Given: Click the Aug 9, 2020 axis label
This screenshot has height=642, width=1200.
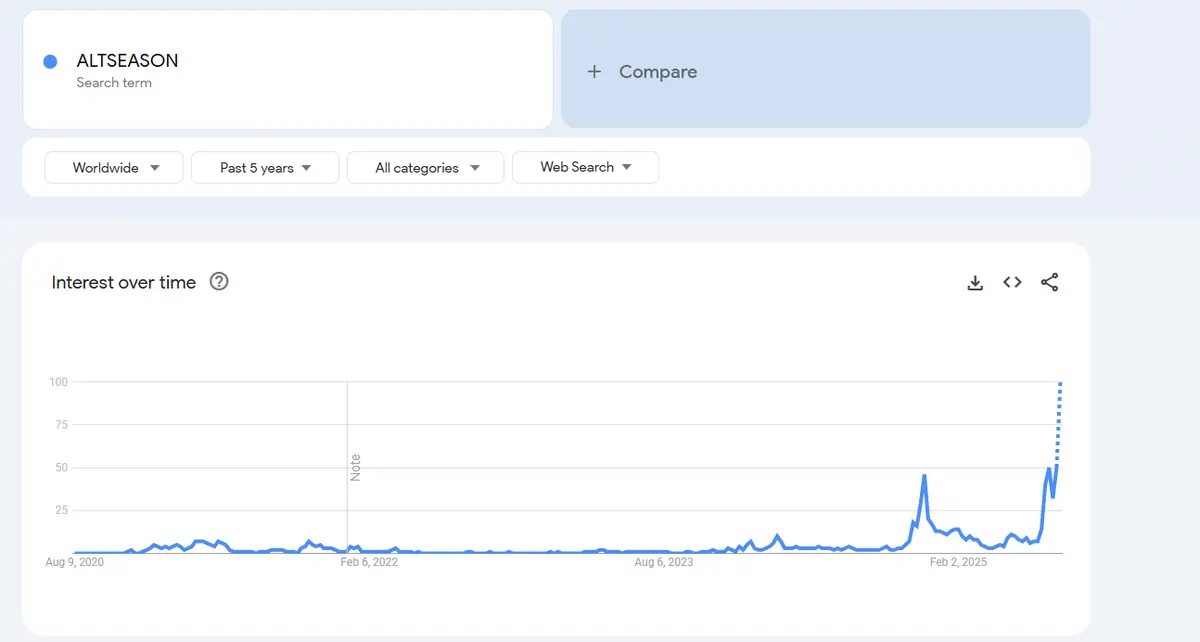Looking at the screenshot, I should [75, 562].
